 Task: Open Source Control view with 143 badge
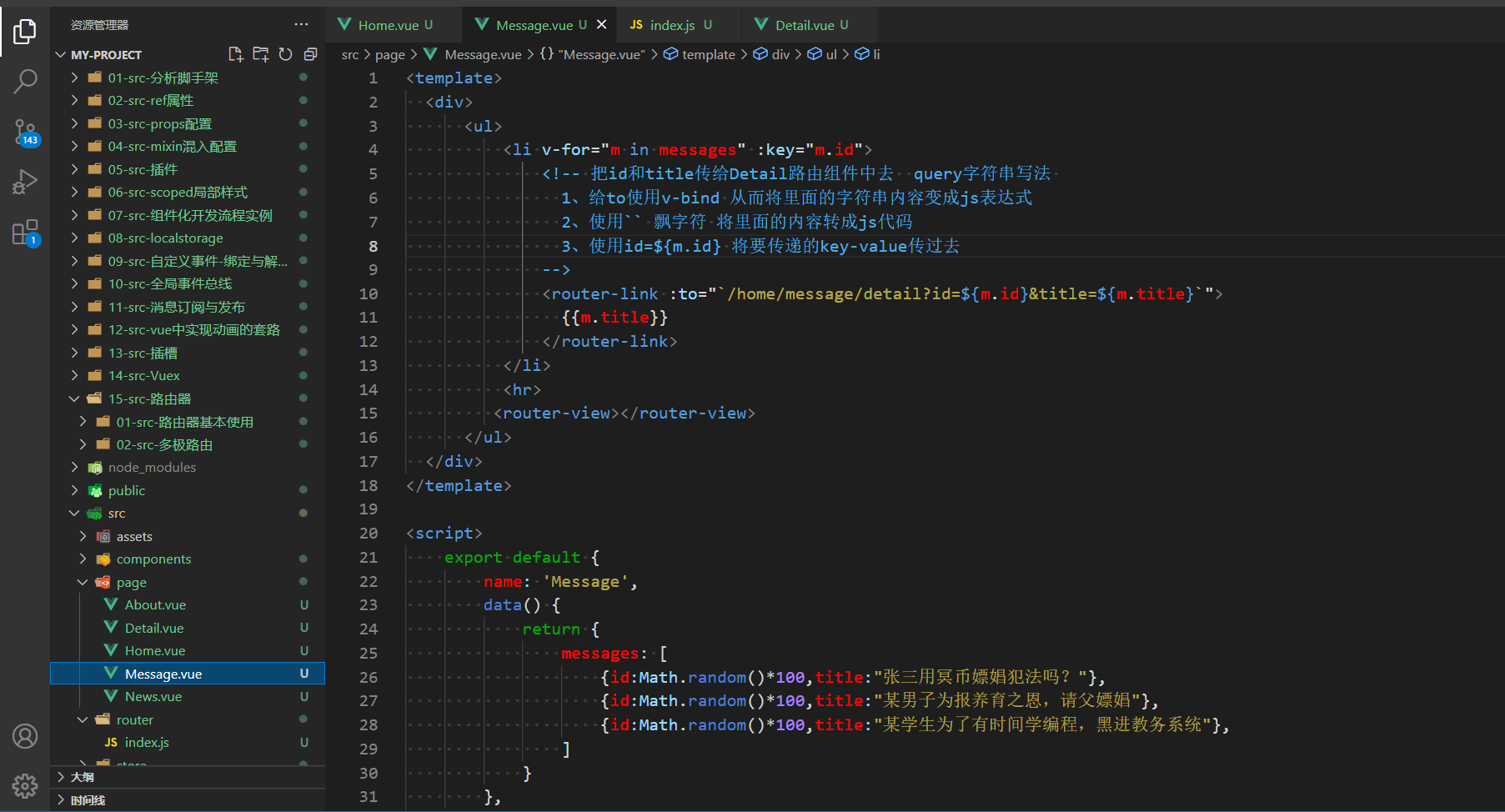[x=25, y=132]
